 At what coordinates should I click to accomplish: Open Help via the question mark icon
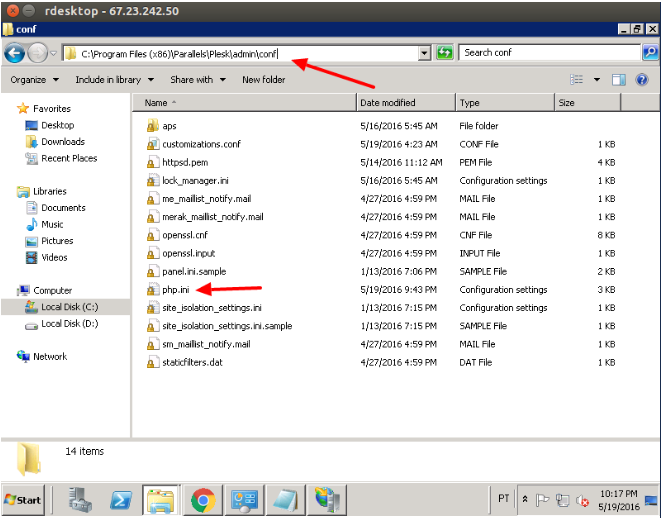coord(642,79)
